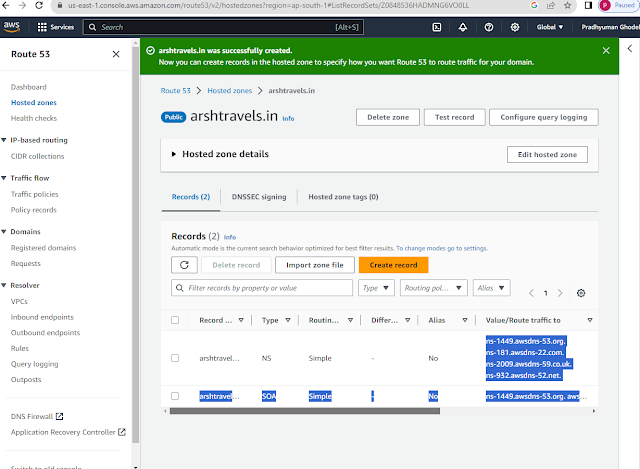
Task: Open Route 53 breadcrumb link
Action: (x=176, y=91)
